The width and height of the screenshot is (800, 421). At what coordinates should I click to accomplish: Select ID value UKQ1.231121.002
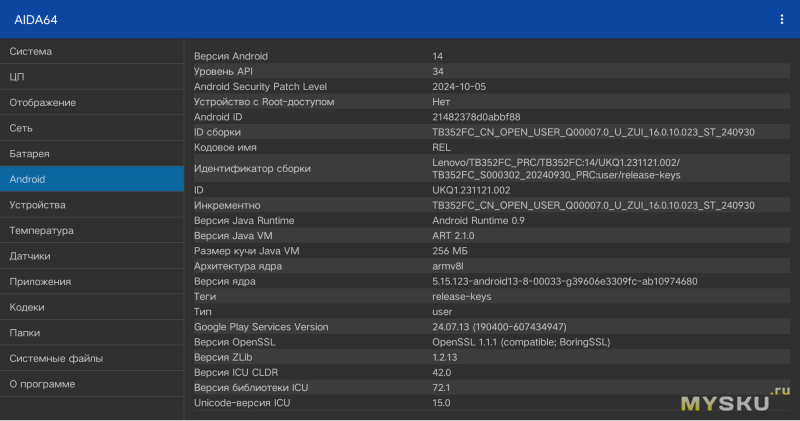[471, 190]
